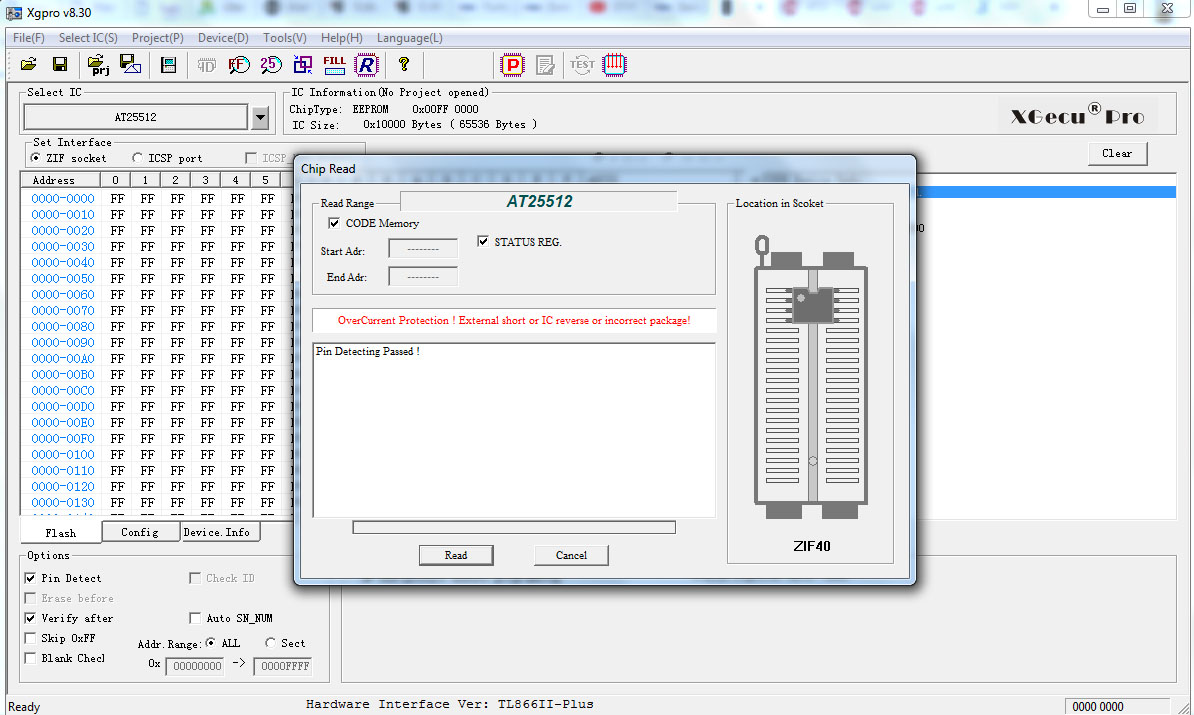Viewport: 1194px width, 715px height.
Task: Open the Language(L) menu
Action: [410, 37]
